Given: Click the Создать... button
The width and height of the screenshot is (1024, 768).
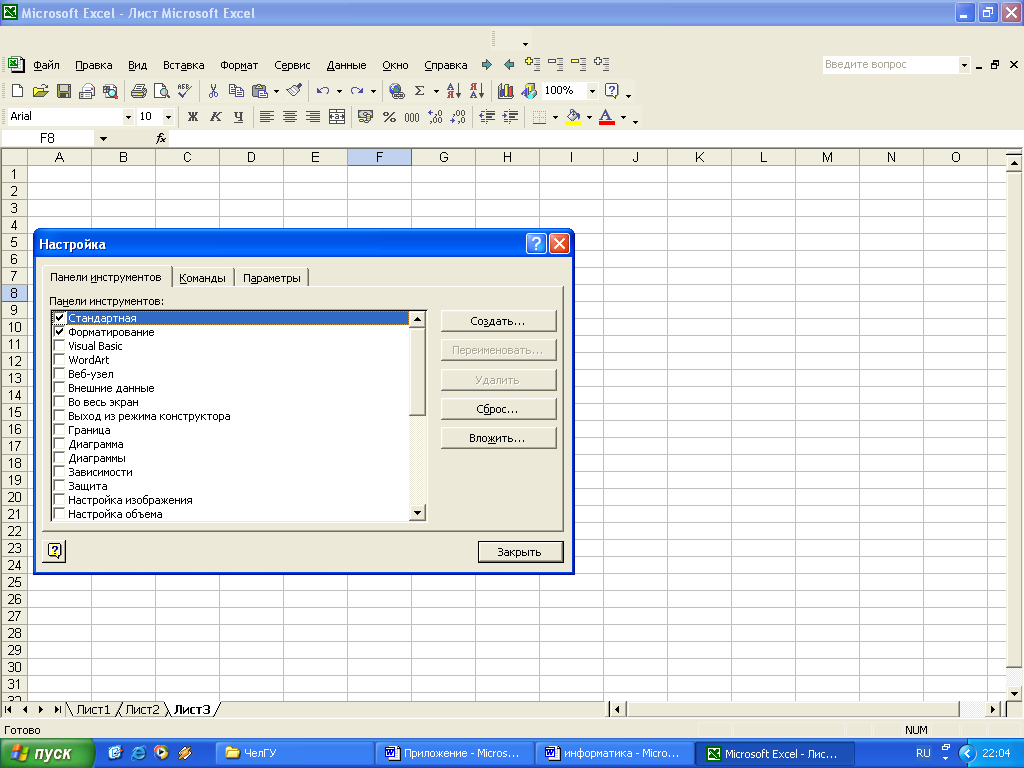Looking at the screenshot, I should pos(498,321).
